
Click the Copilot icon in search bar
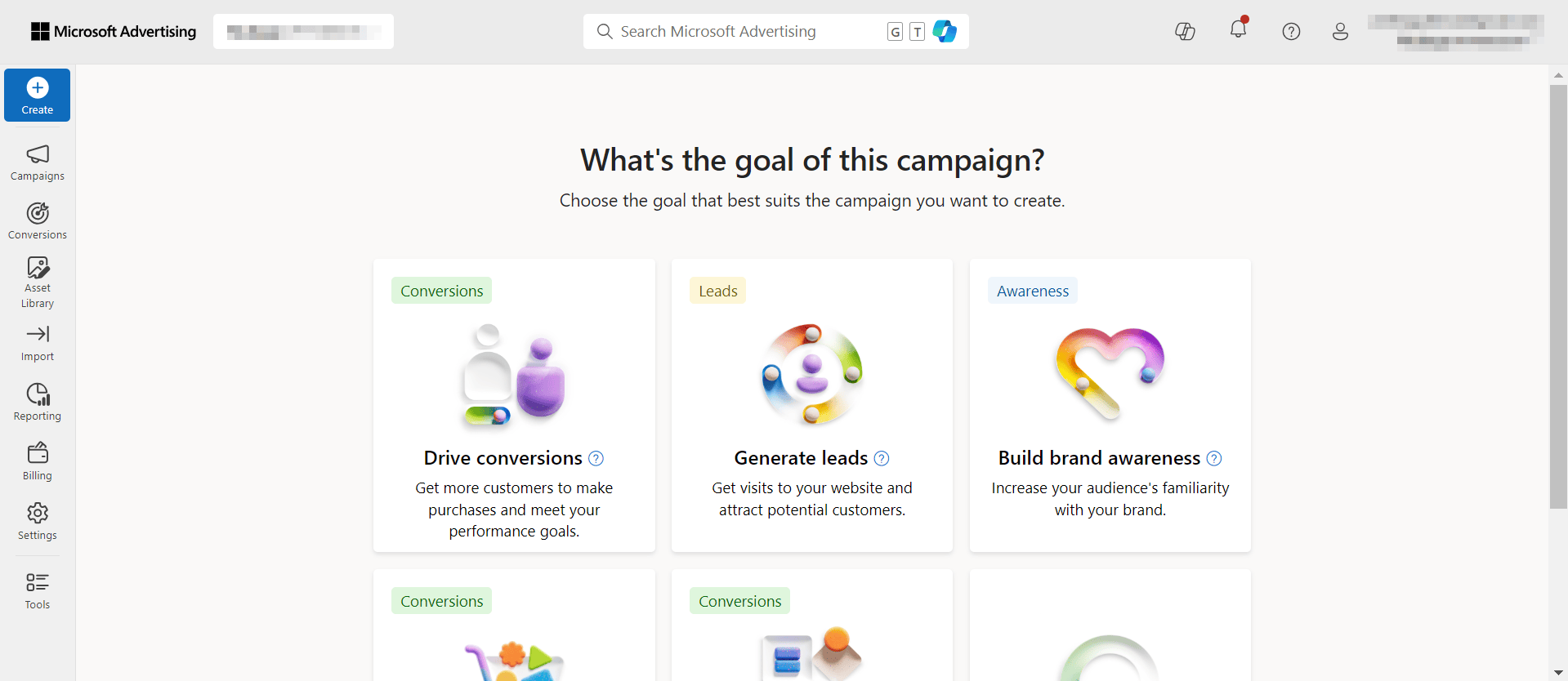945,31
